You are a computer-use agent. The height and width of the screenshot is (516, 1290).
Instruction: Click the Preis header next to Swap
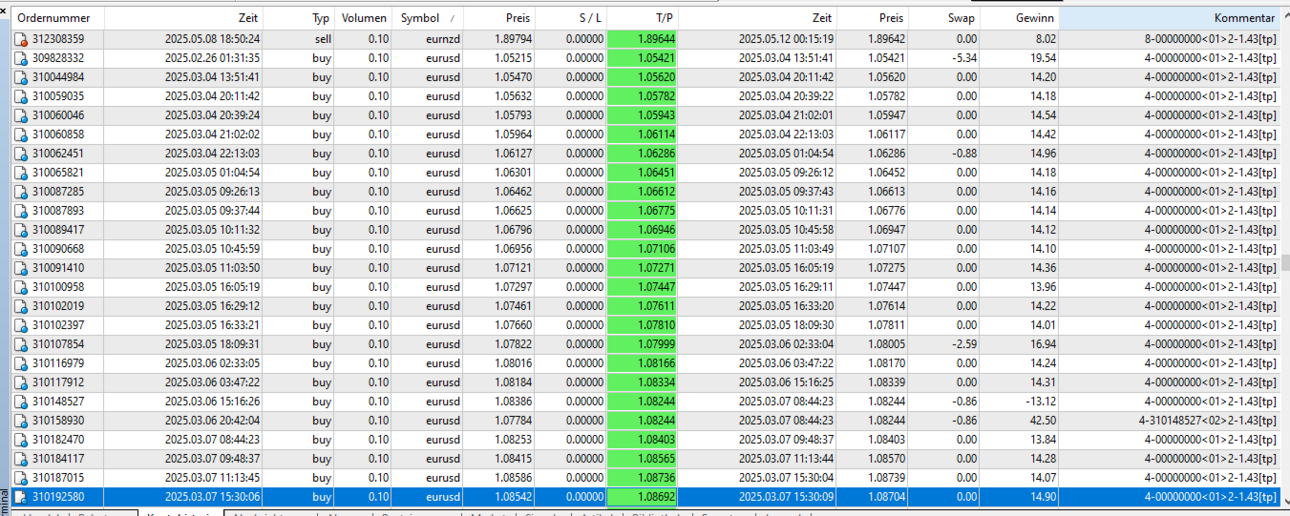pos(872,18)
